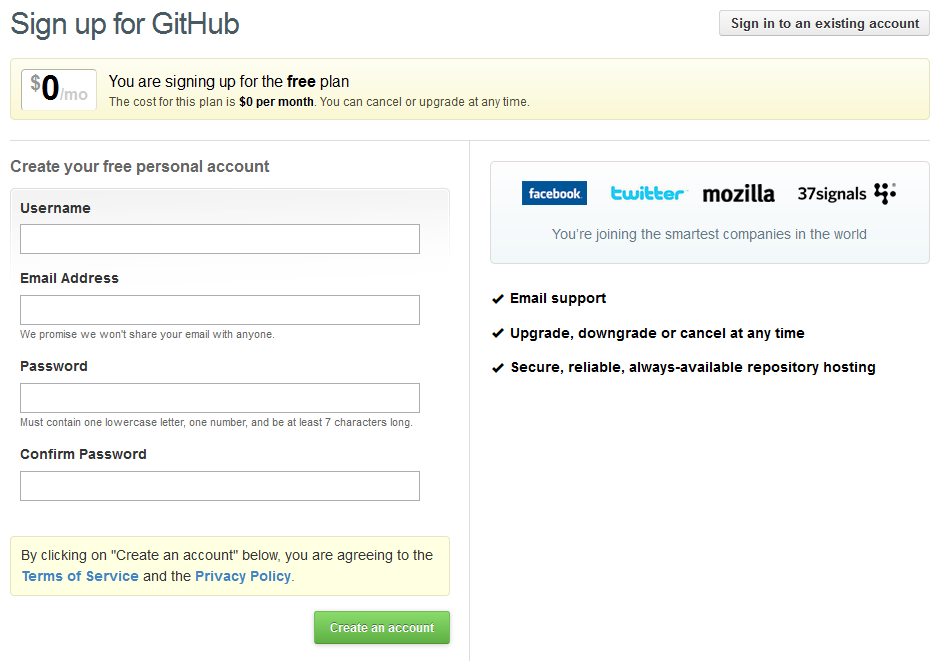This screenshot has height=661, width=944.
Task: Open the Terms of Service link
Action: [x=80, y=576]
